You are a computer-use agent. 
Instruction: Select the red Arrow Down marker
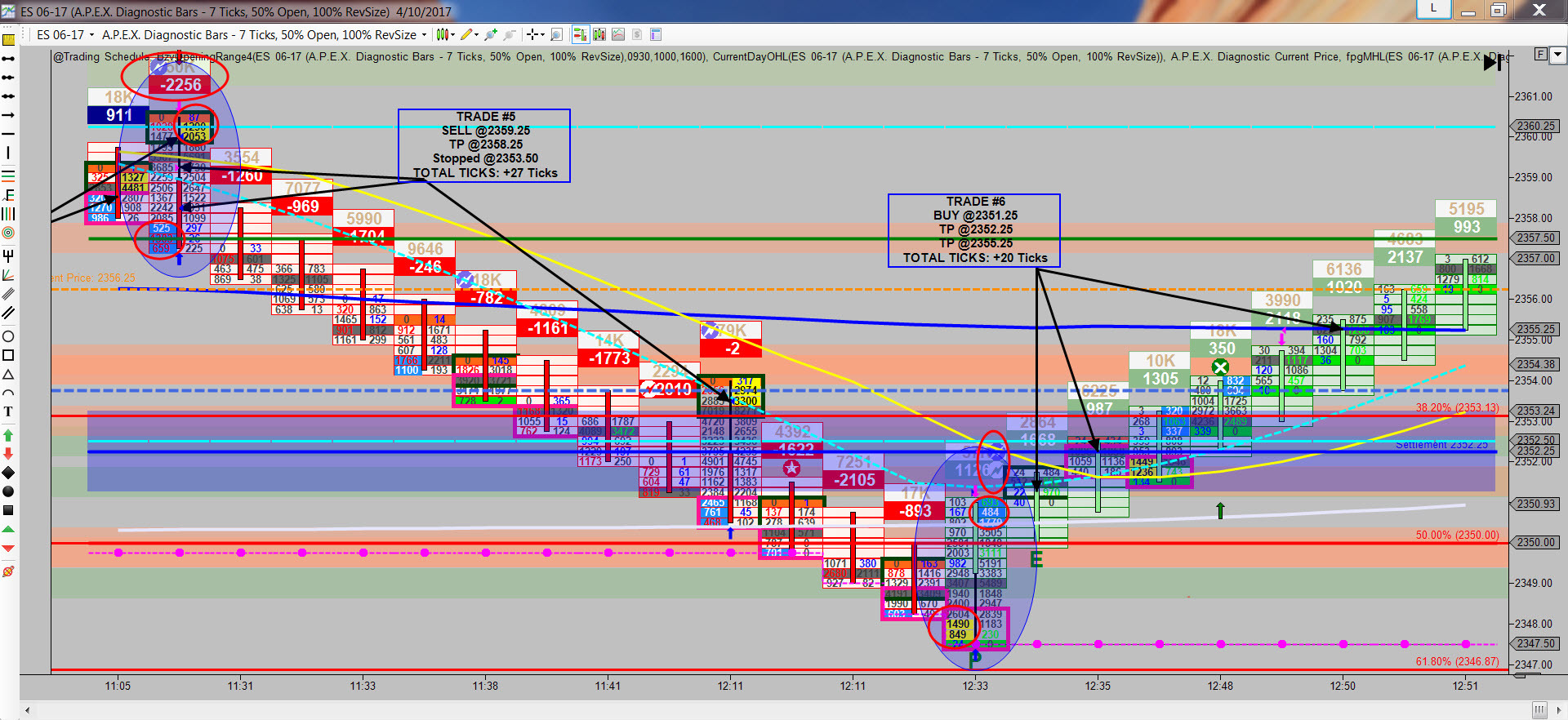click(x=8, y=453)
